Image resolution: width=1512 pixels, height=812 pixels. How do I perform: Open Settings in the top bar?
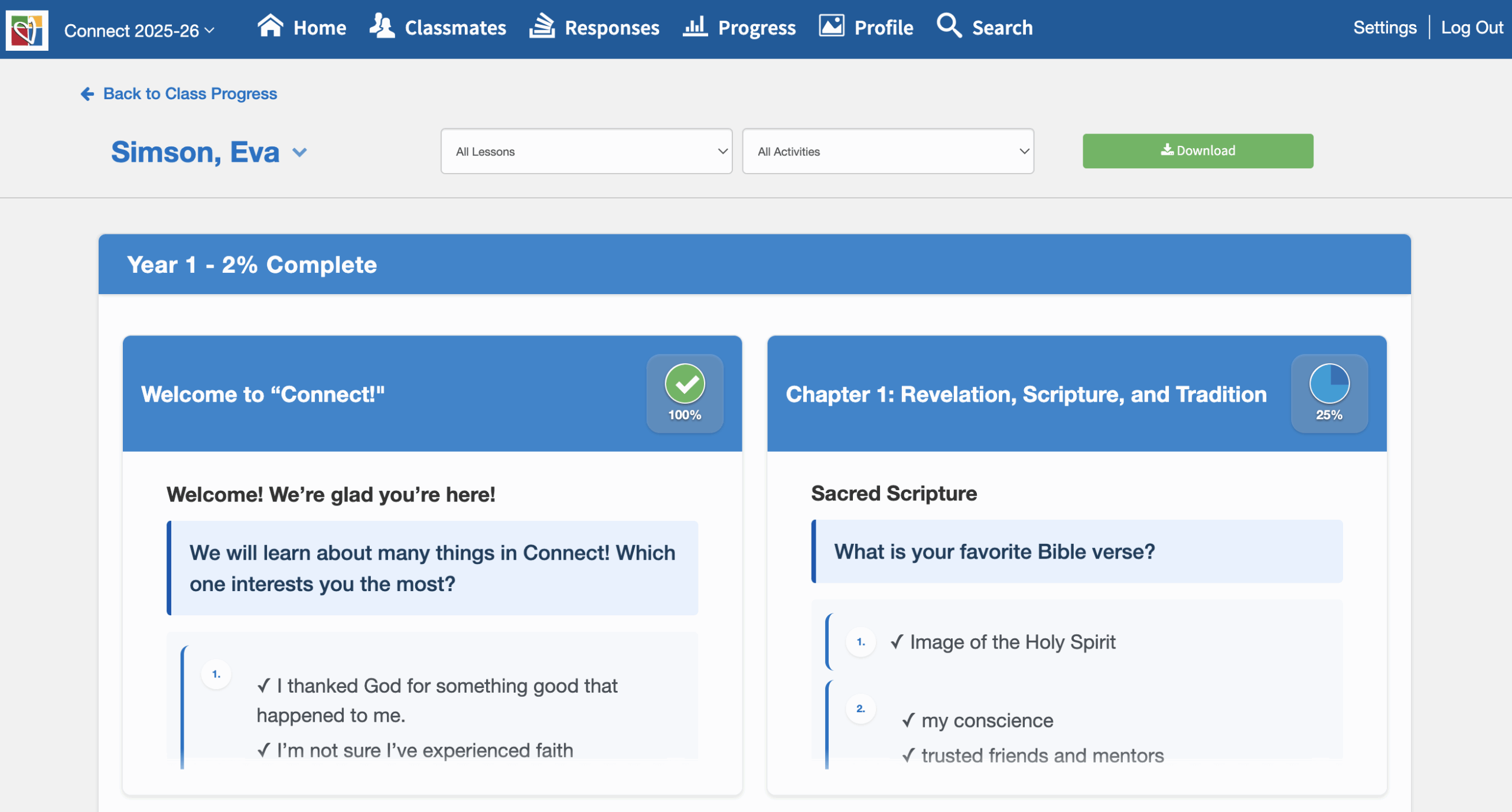(x=1384, y=28)
